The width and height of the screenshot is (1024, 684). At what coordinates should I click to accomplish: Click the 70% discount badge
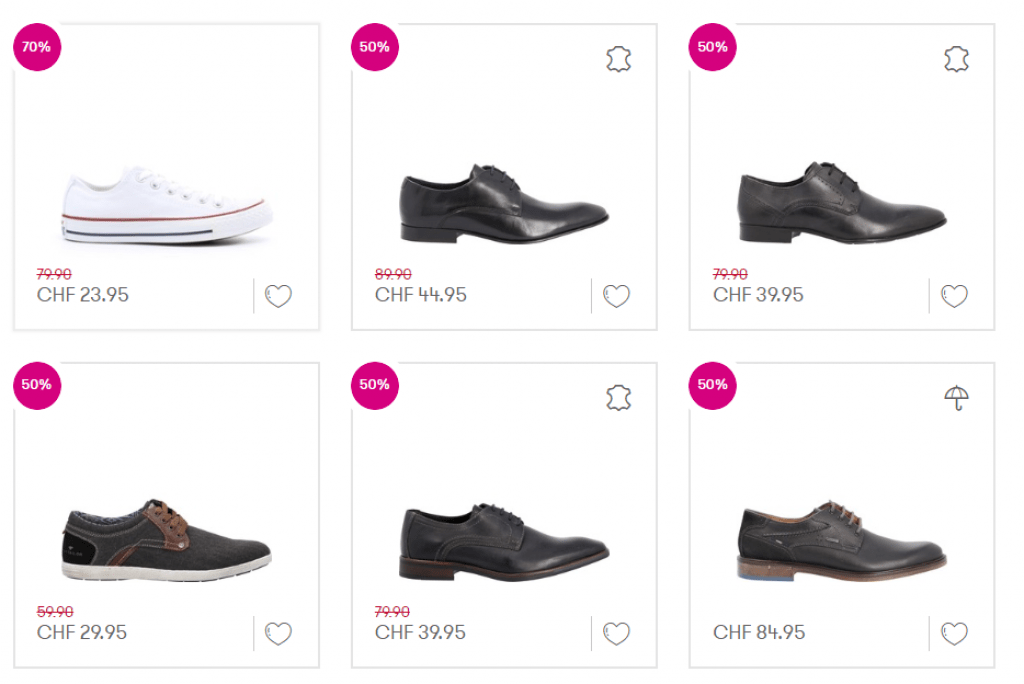point(37,47)
